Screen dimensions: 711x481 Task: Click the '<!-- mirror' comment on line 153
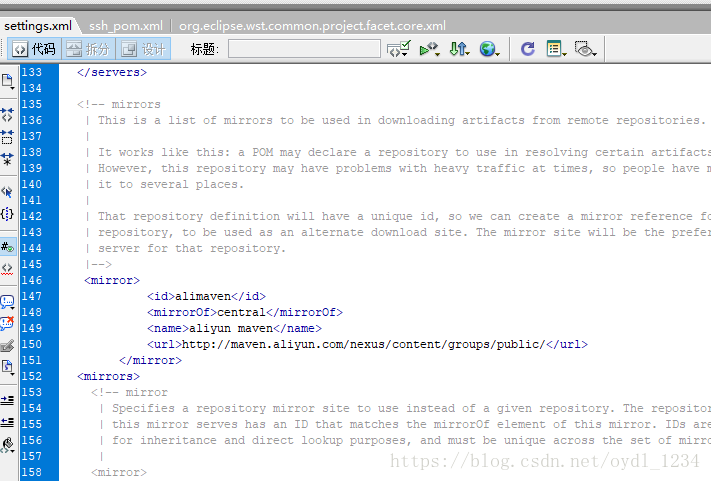point(129,392)
